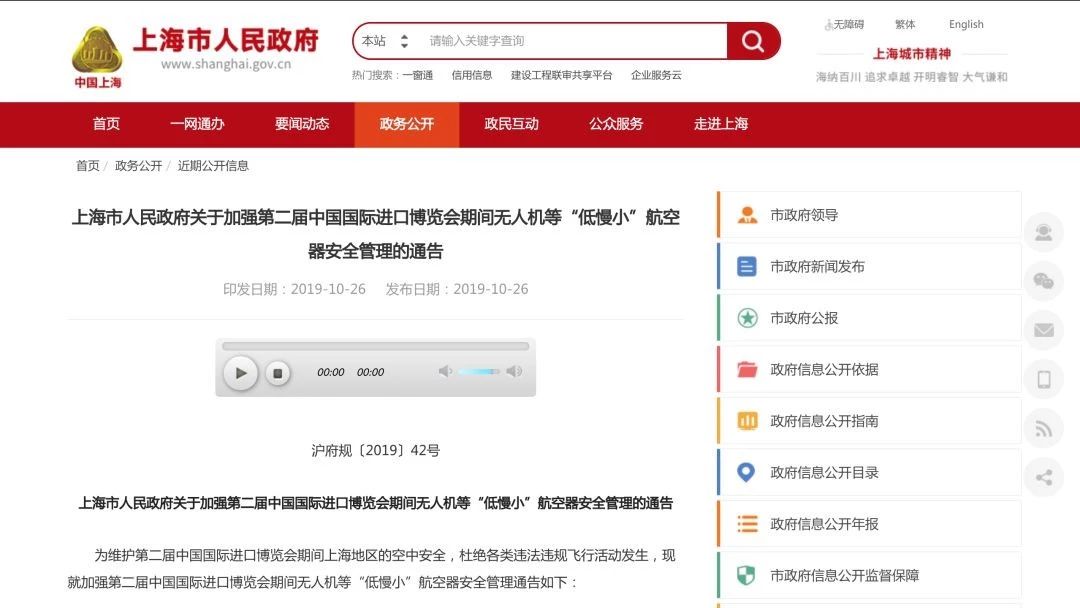Open the 公众服务 nav tab

pos(616,124)
